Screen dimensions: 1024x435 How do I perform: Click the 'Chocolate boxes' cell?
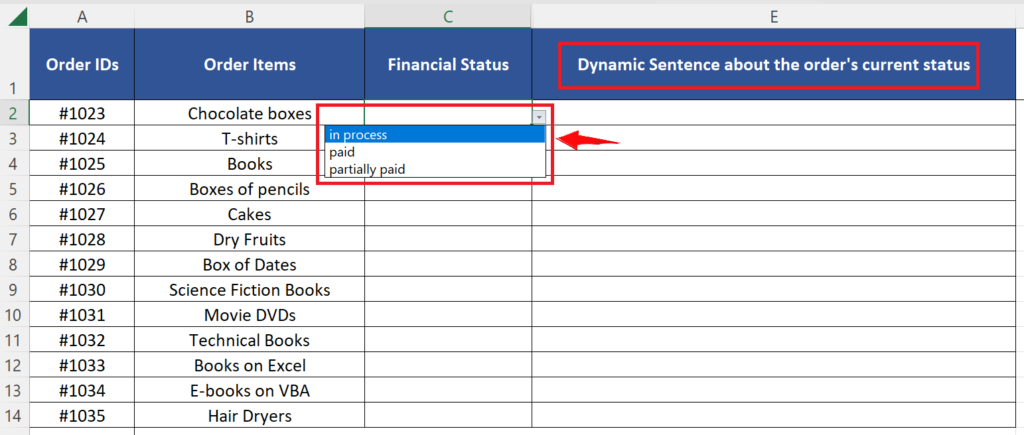tap(249, 113)
